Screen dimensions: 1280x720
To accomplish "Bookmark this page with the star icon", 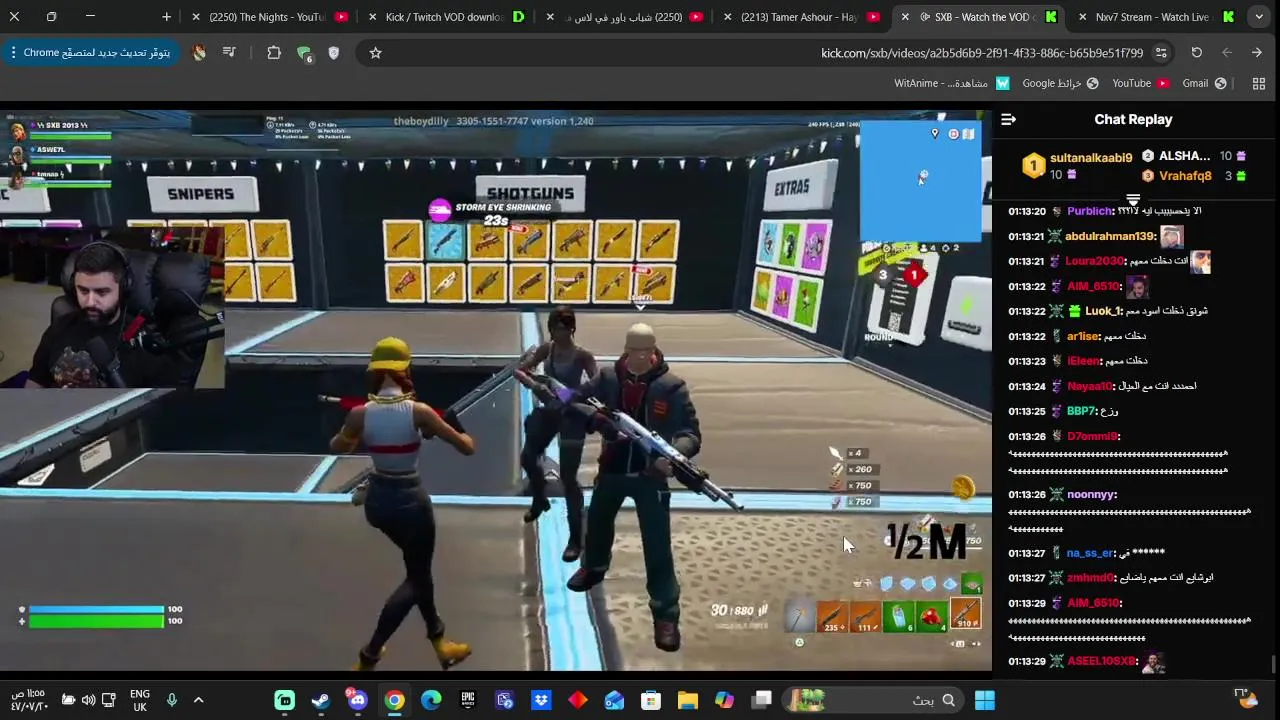I will pos(375,52).
